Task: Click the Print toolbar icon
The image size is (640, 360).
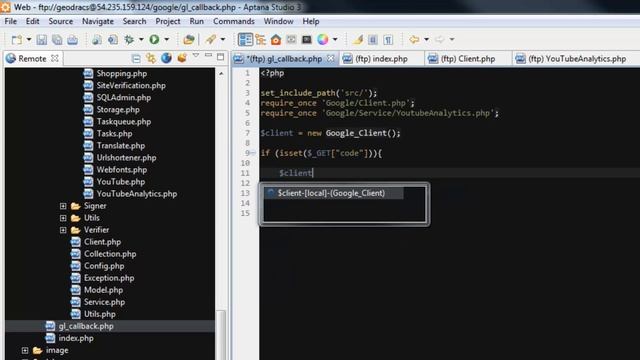Action: coord(72,40)
